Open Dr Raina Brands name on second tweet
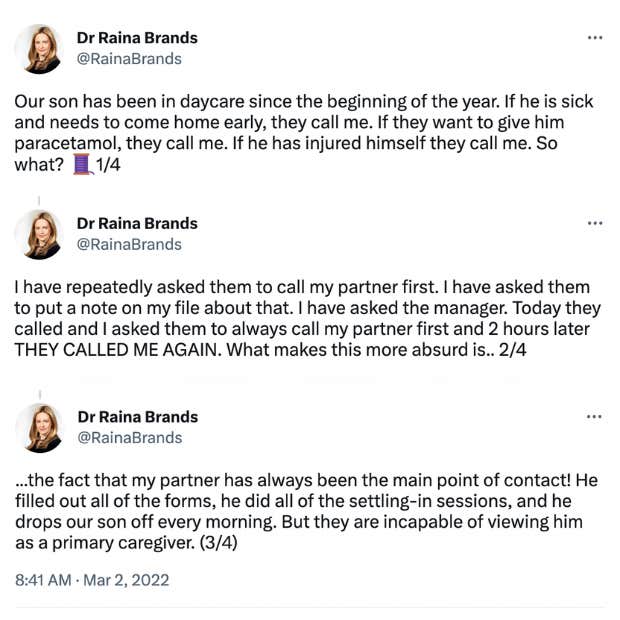The image size is (620, 620). tap(137, 223)
